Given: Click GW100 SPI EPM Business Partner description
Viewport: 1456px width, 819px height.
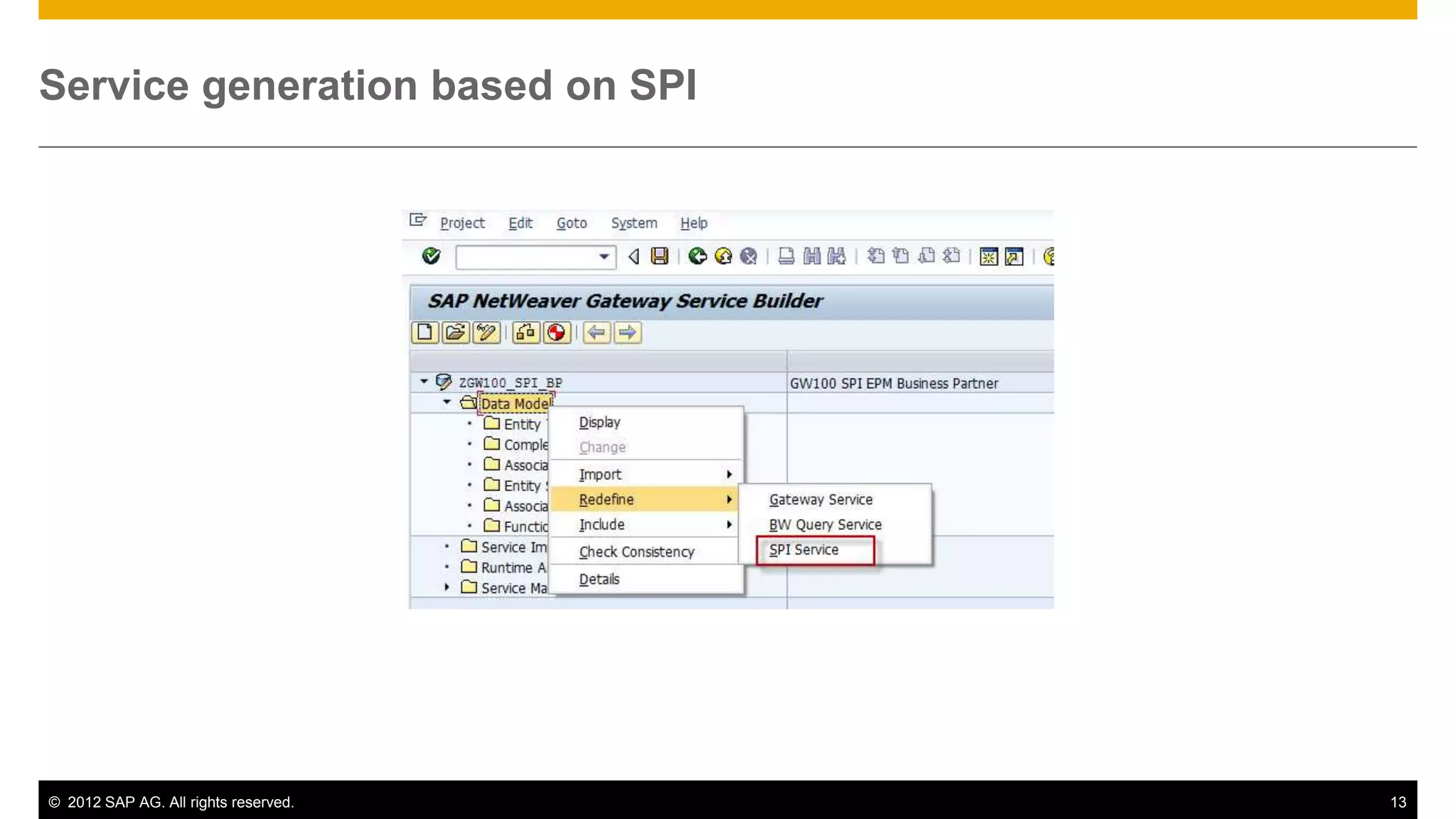Looking at the screenshot, I should 894,383.
